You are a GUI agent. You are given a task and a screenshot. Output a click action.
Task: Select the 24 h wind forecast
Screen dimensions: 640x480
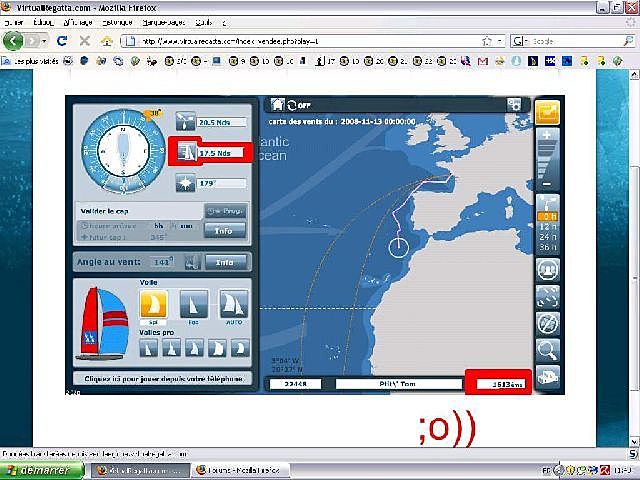(x=548, y=237)
